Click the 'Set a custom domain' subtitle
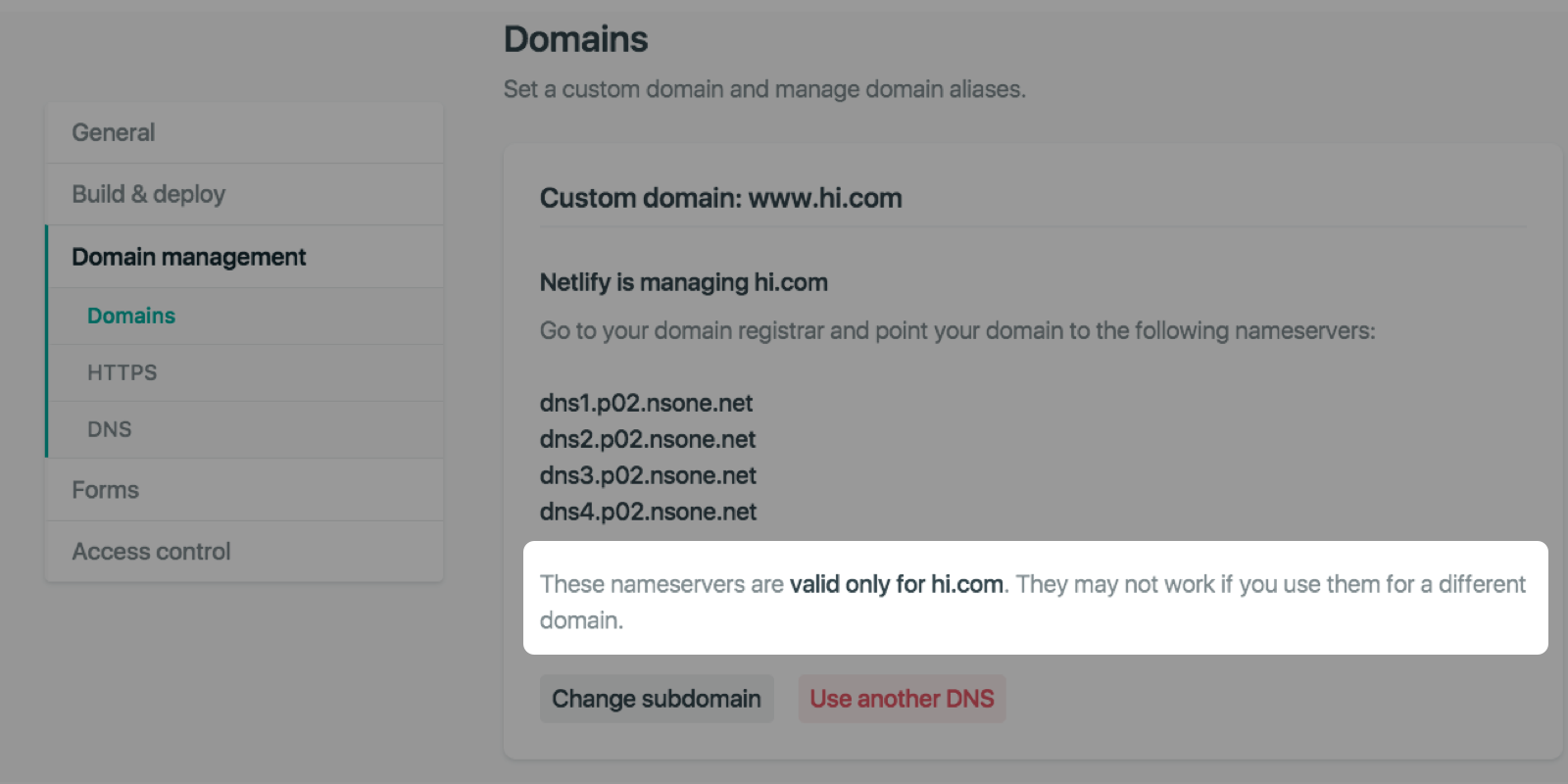1568x784 pixels. point(763,89)
